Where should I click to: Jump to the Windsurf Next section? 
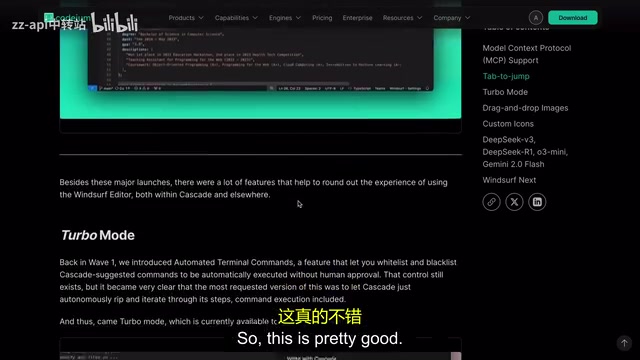tap(509, 180)
